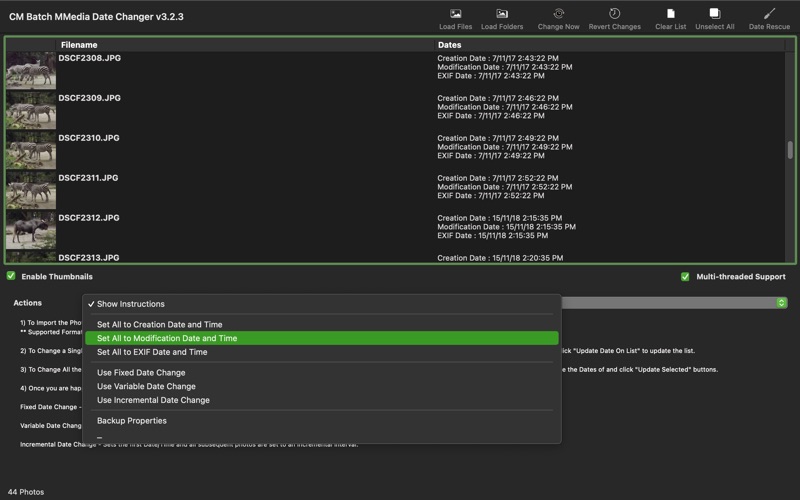Select Use Fixed Date Change

pyautogui.click(x=321, y=372)
